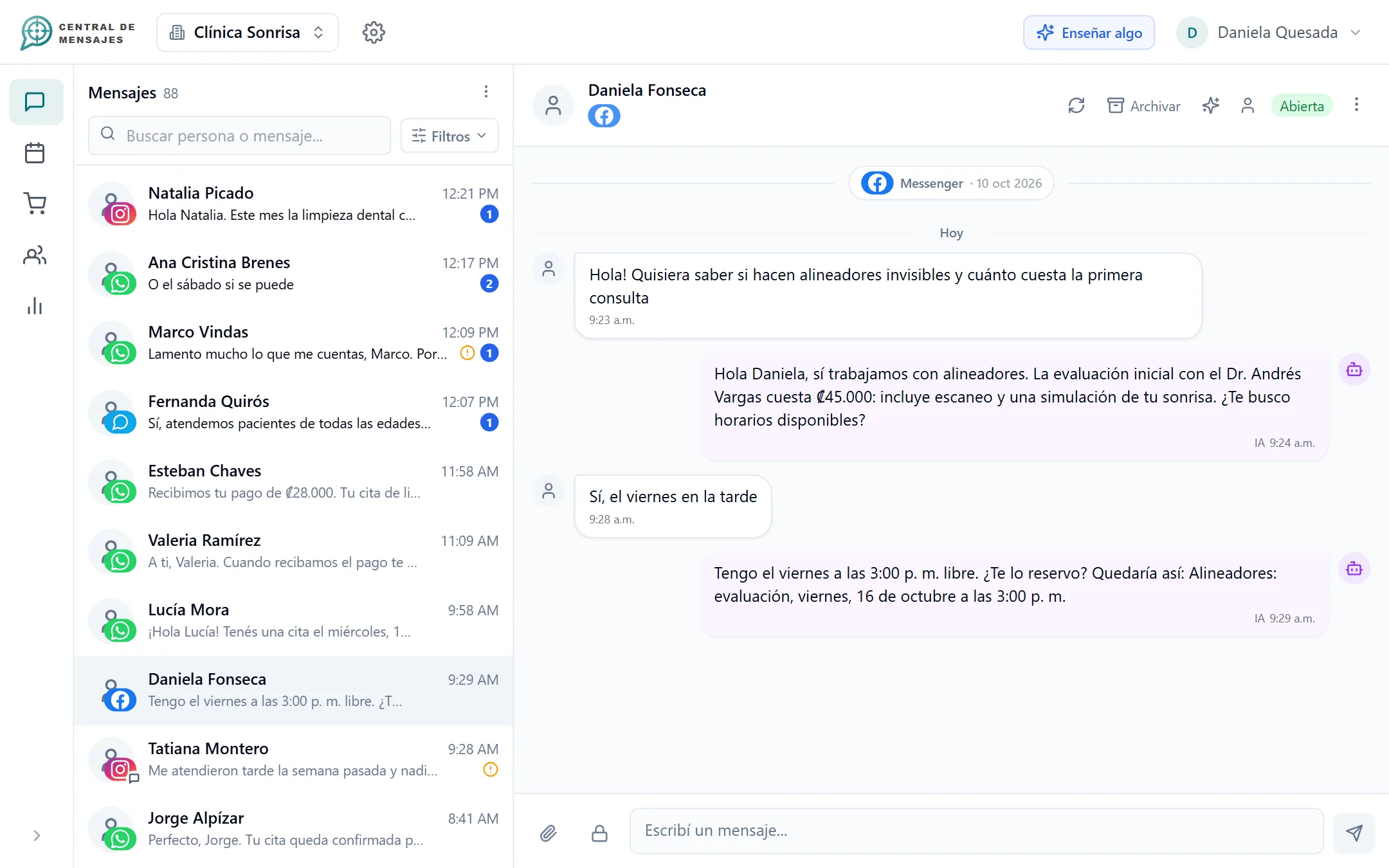Open the Filtros dropdown
This screenshot has height=868, width=1389.
449,136
